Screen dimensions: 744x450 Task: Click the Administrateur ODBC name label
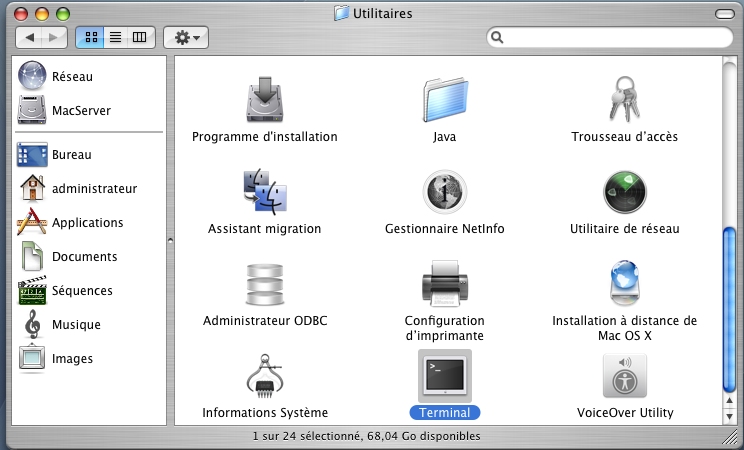point(265,321)
